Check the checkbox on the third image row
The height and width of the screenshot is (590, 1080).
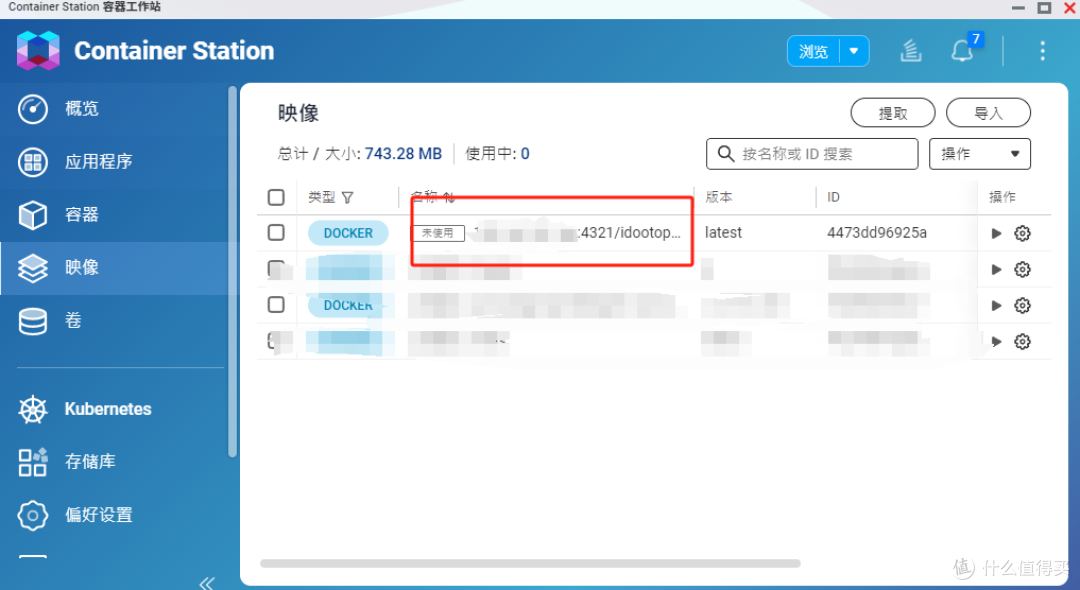[x=276, y=305]
